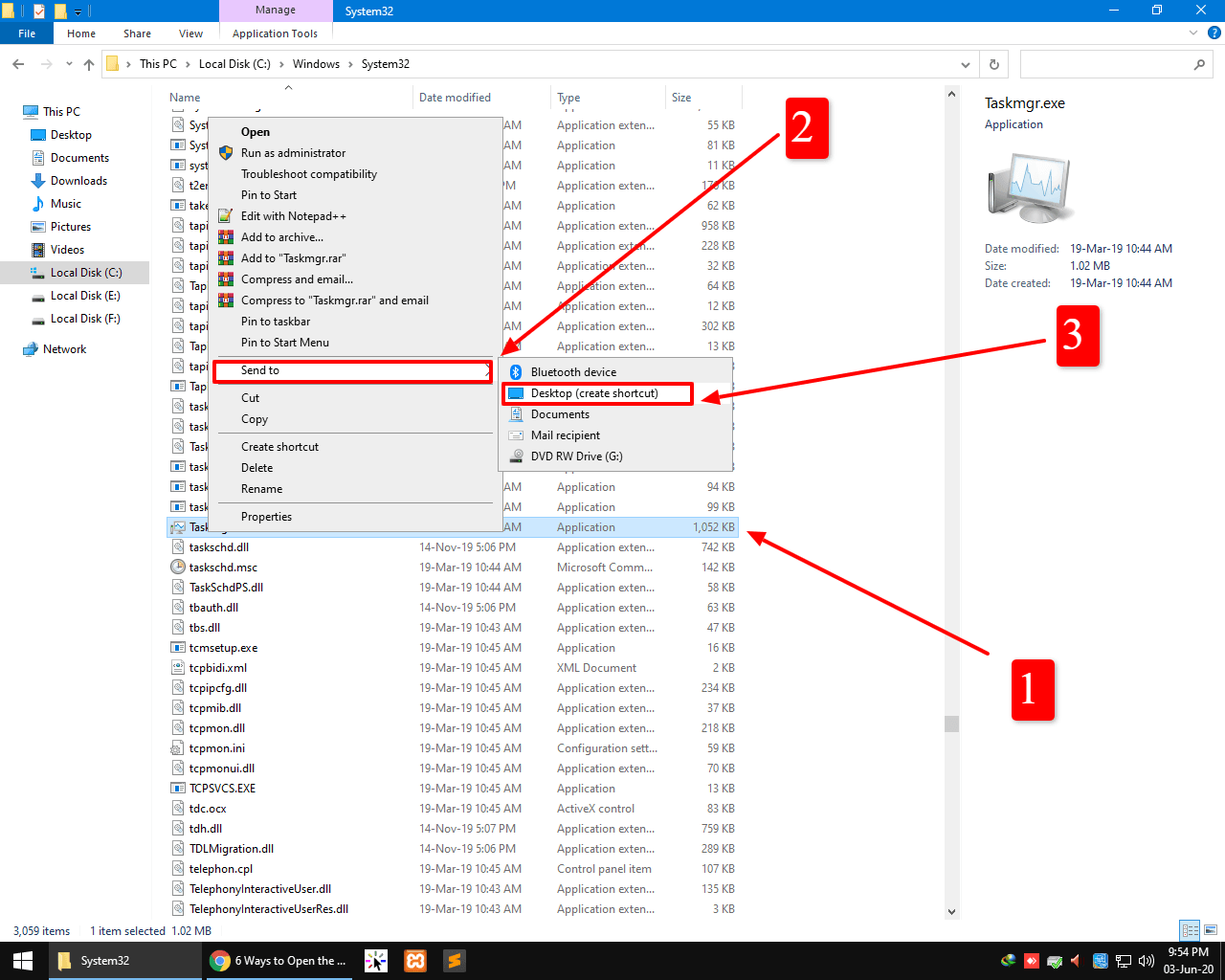Open Sublime Text from the taskbar

pos(453,960)
